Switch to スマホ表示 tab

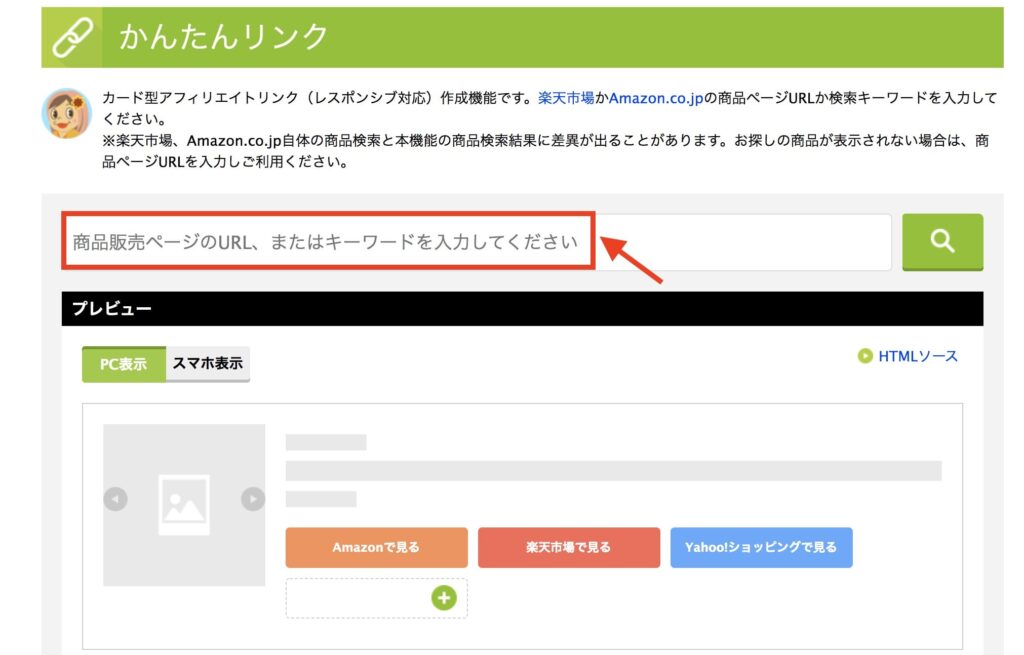(208, 364)
